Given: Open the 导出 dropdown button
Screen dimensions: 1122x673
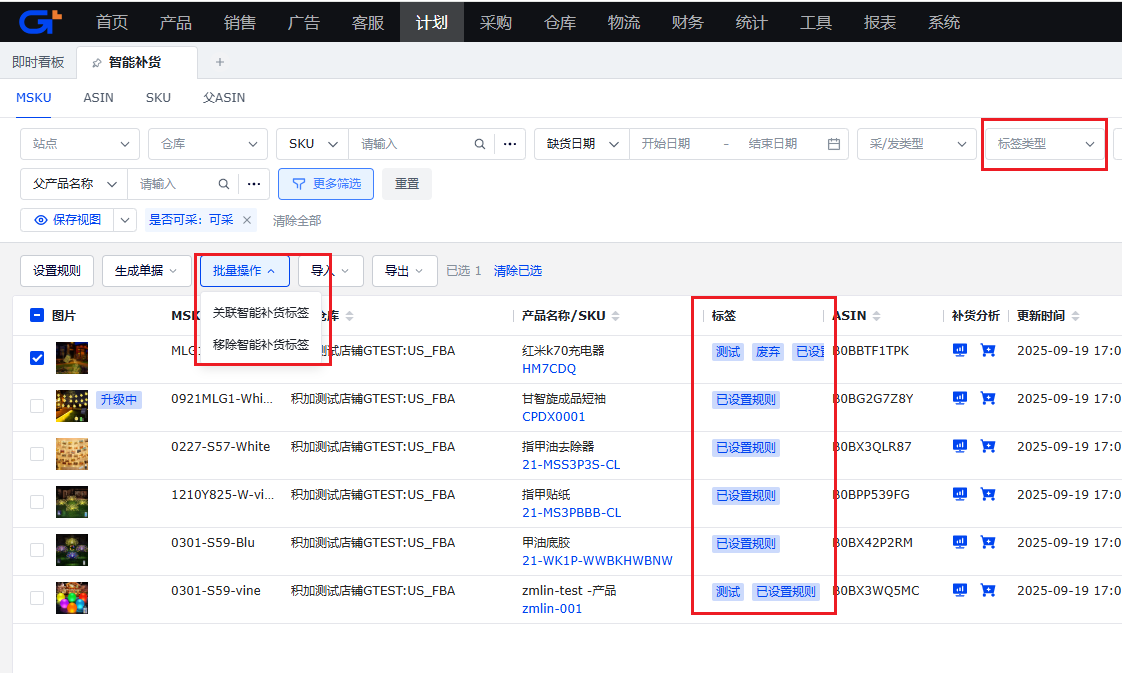Looking at the screenshot, I should point(404,270).
